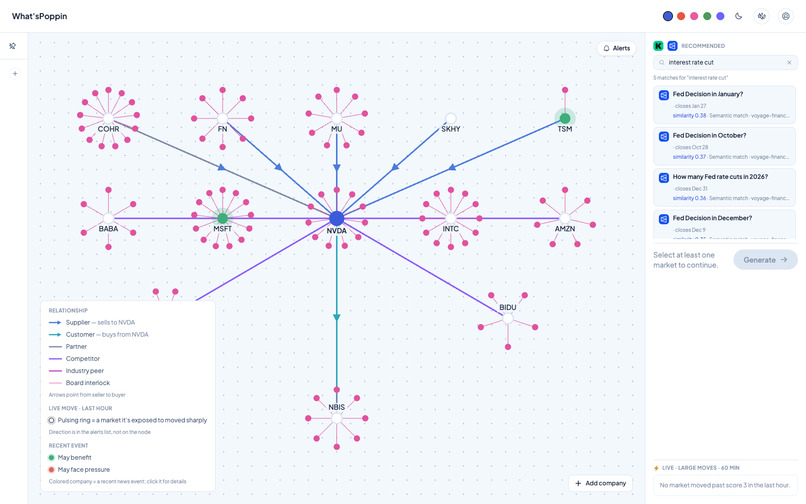
Task: Select the AMZN company node
Action: coord(565,219)
